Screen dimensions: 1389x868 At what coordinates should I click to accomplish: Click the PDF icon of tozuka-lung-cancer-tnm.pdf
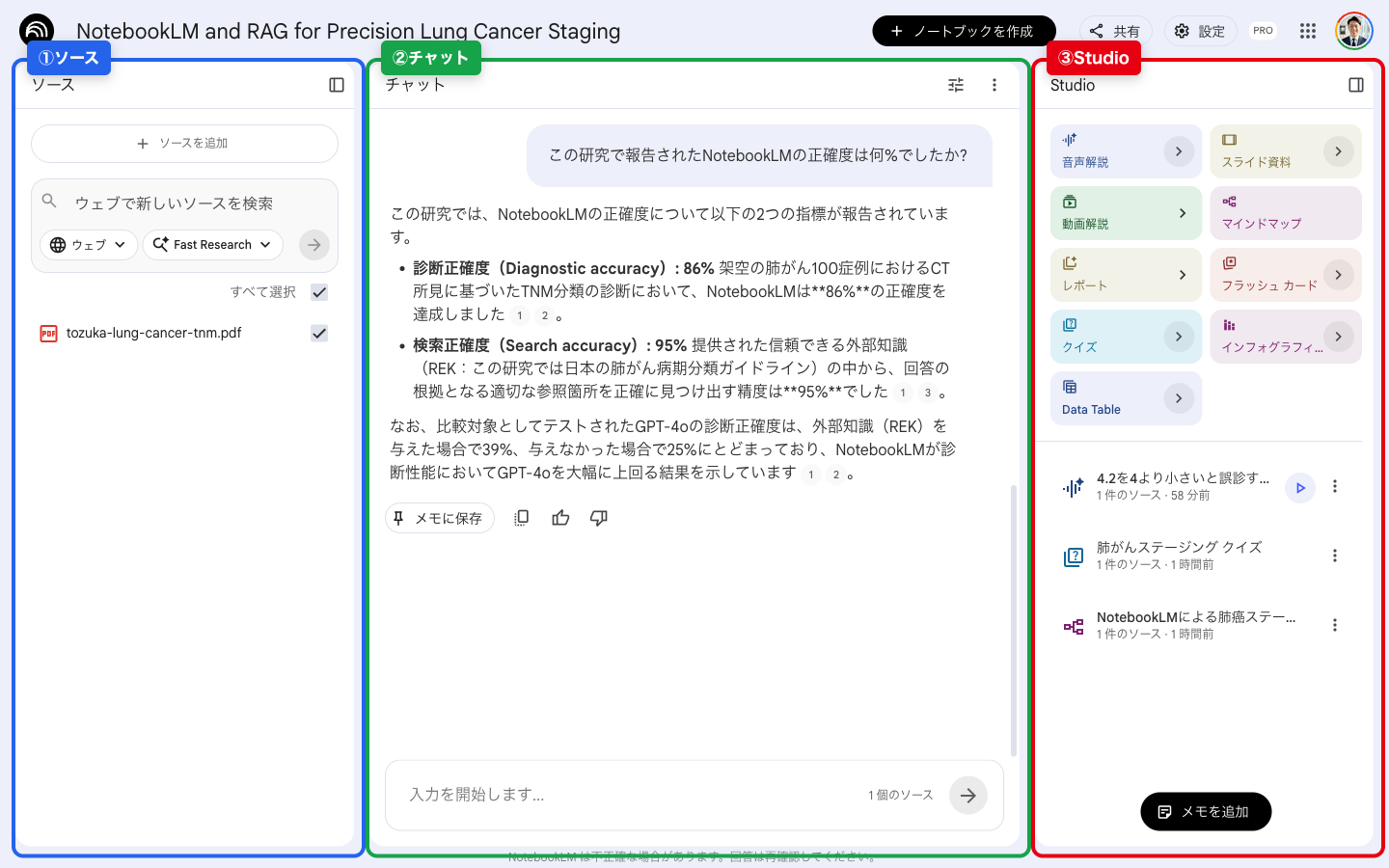click(x=48, y=334)
